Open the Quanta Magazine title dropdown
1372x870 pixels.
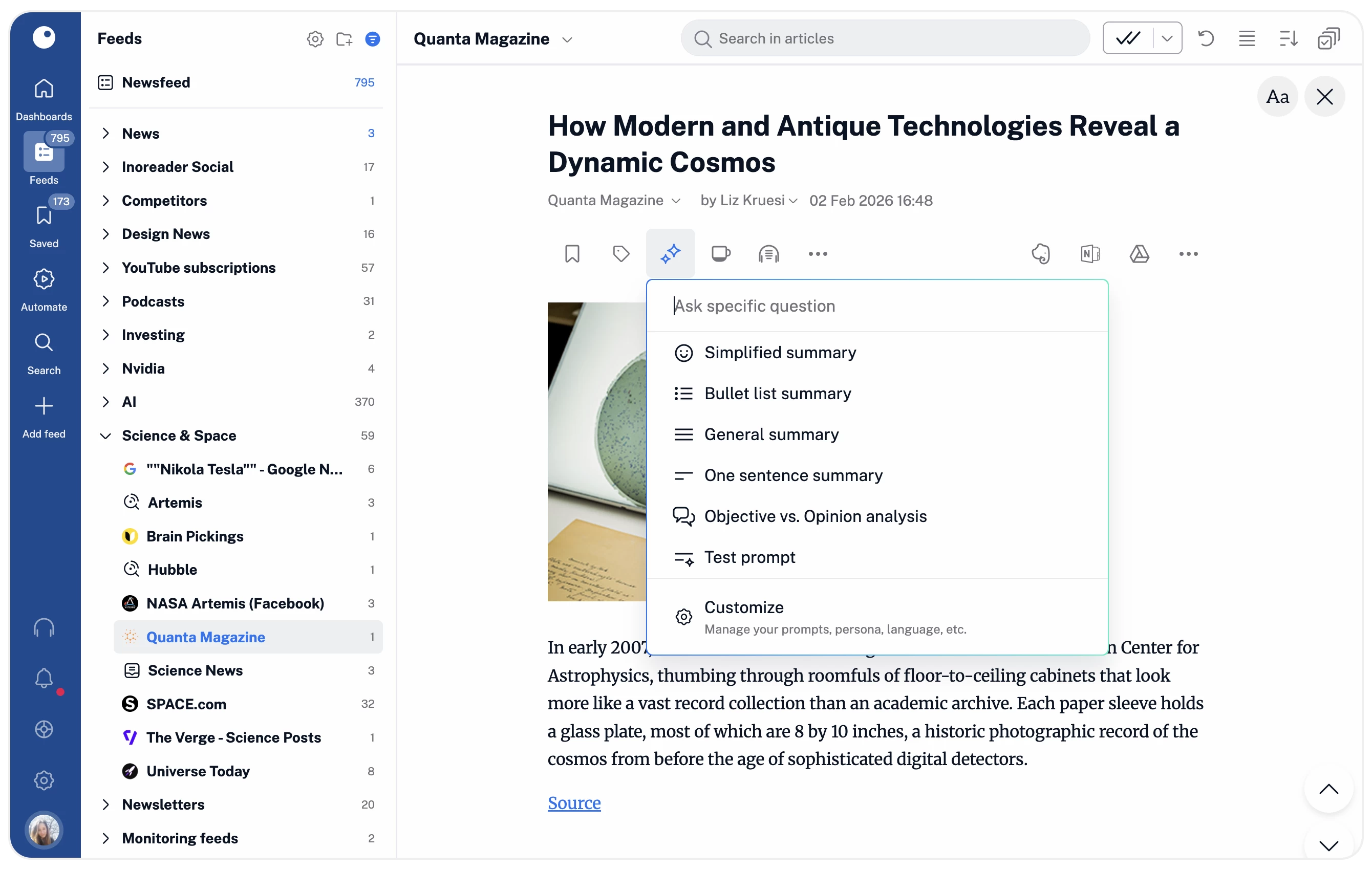tap(566, 39)
